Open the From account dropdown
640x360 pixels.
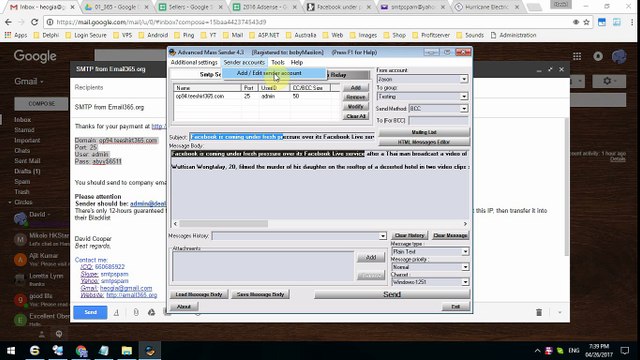[x=464, y=79]
